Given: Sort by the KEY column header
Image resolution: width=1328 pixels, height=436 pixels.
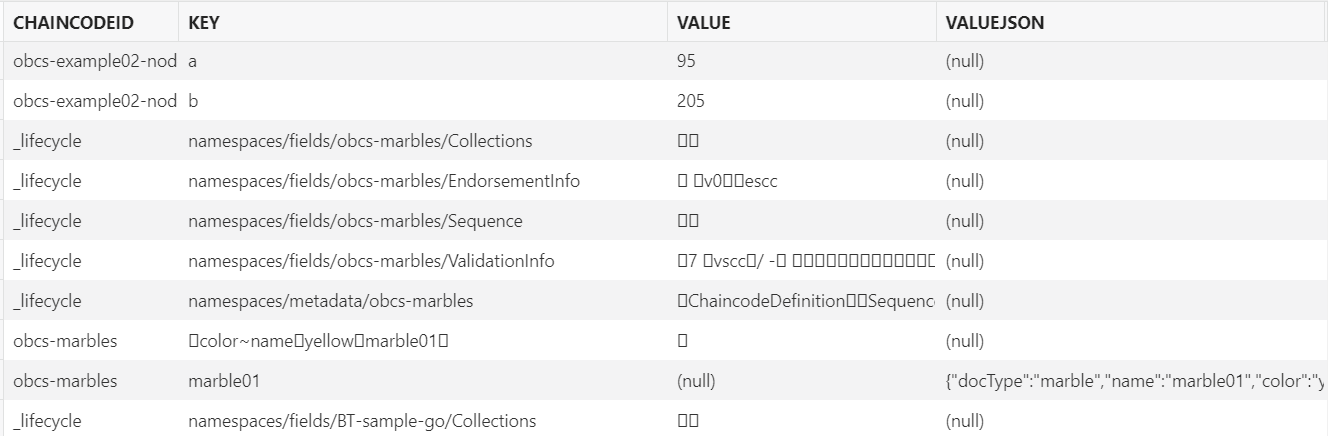Looking at the screenshot, I should point(204,23).
